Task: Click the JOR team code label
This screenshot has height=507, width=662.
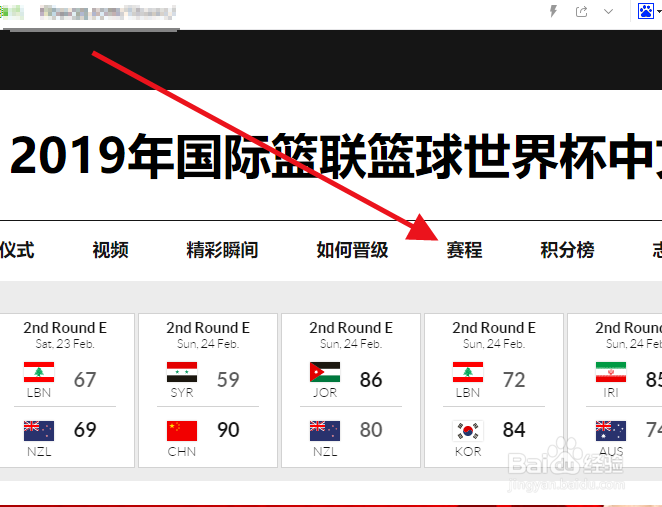Action: click(325, 393)
